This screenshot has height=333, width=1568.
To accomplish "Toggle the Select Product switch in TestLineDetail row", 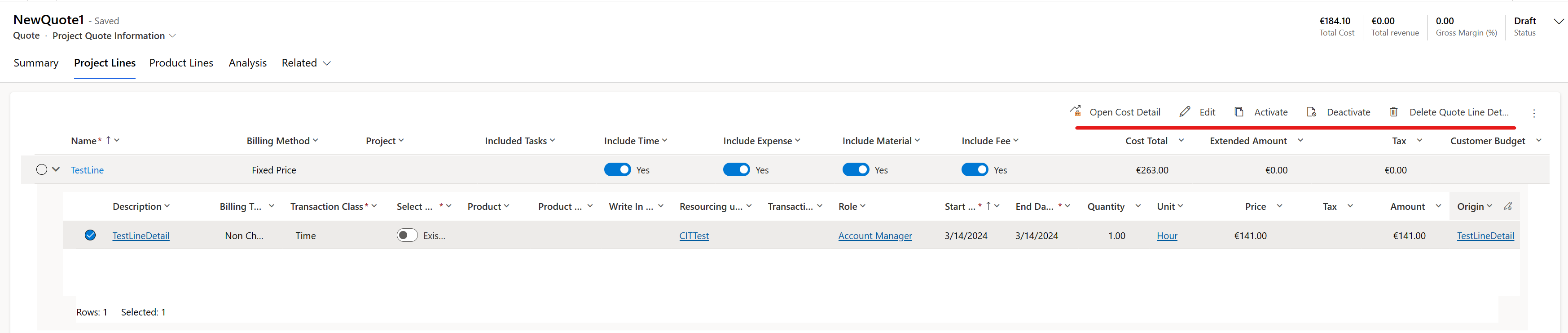I will click(407, 235).
